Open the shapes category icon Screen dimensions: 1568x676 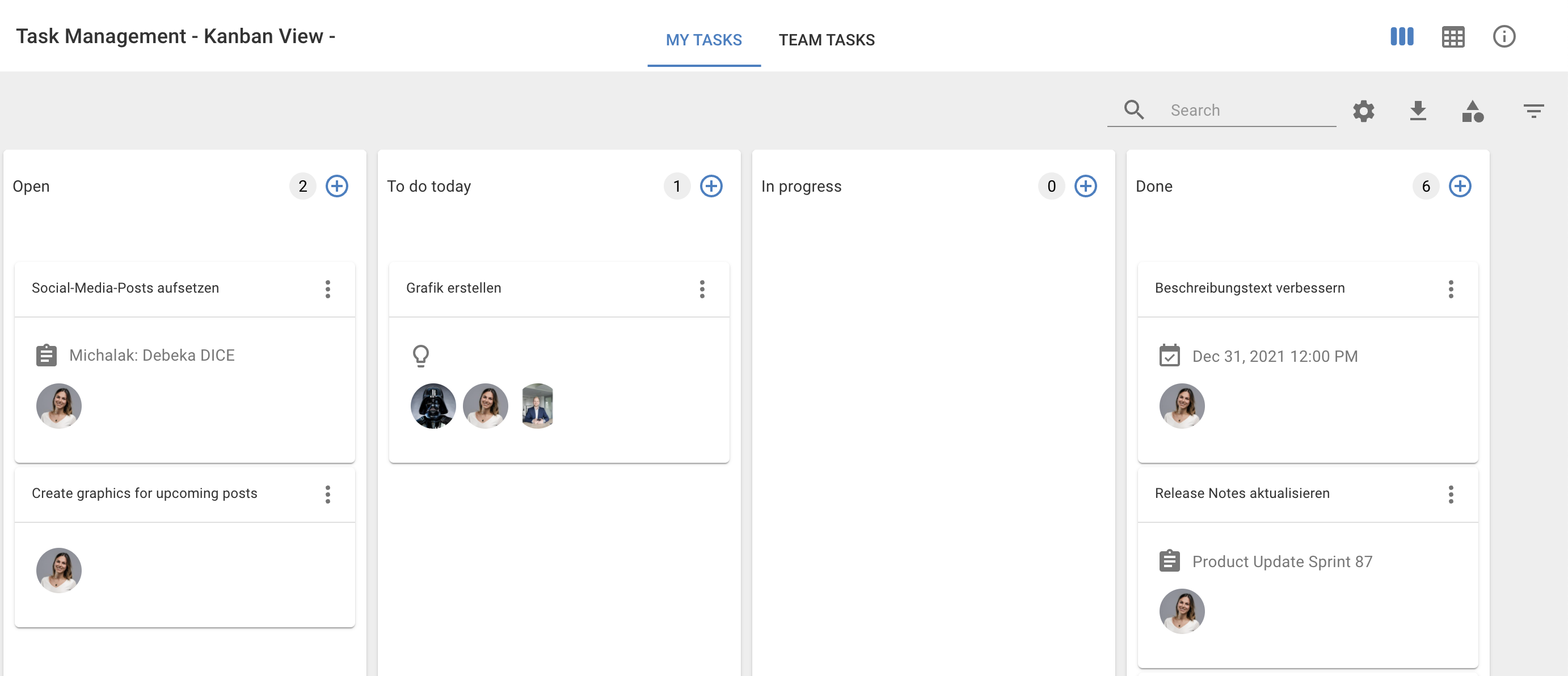1473,111
